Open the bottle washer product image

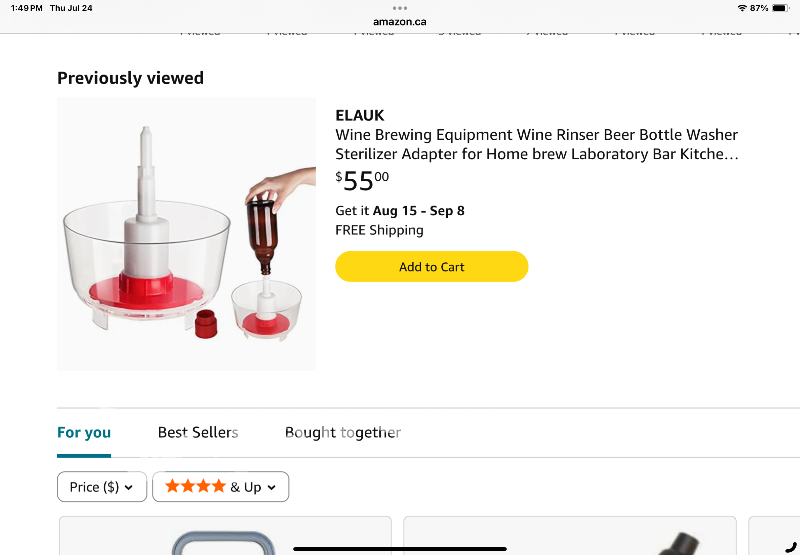(x=186, y=234)
